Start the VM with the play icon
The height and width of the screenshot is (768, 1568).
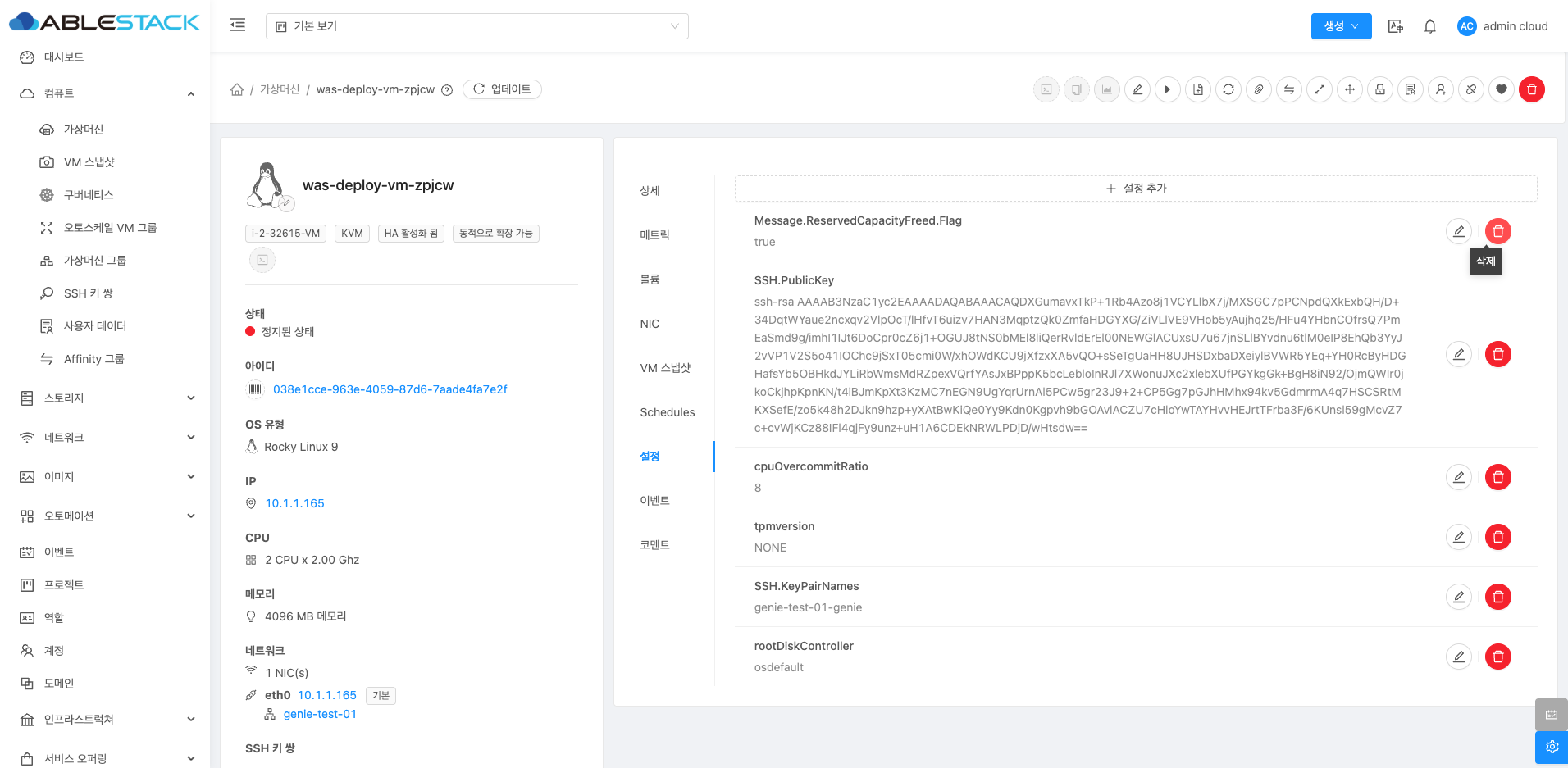pos(1167,89)
